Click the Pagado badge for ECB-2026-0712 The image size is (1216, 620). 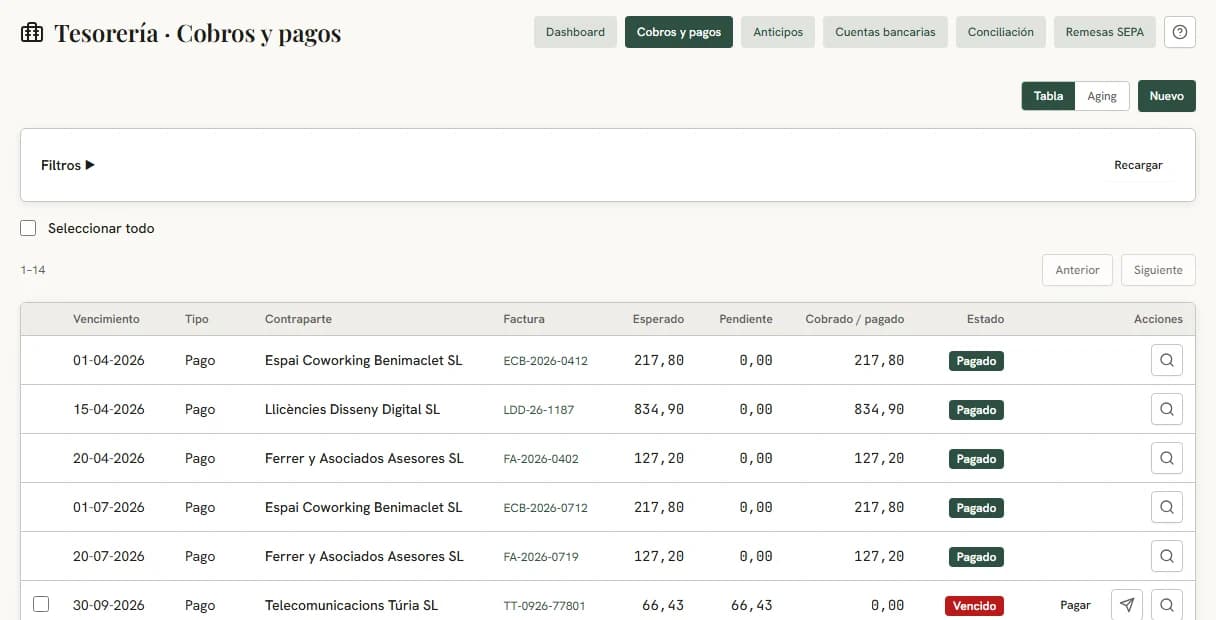point(976,507)
